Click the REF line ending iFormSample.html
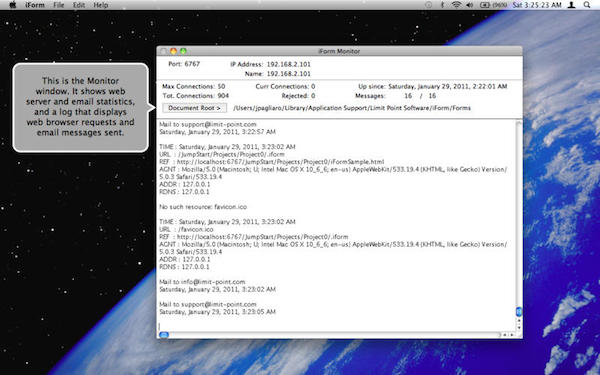This screenshot has width=600, height=375. (x=272, y=162)
